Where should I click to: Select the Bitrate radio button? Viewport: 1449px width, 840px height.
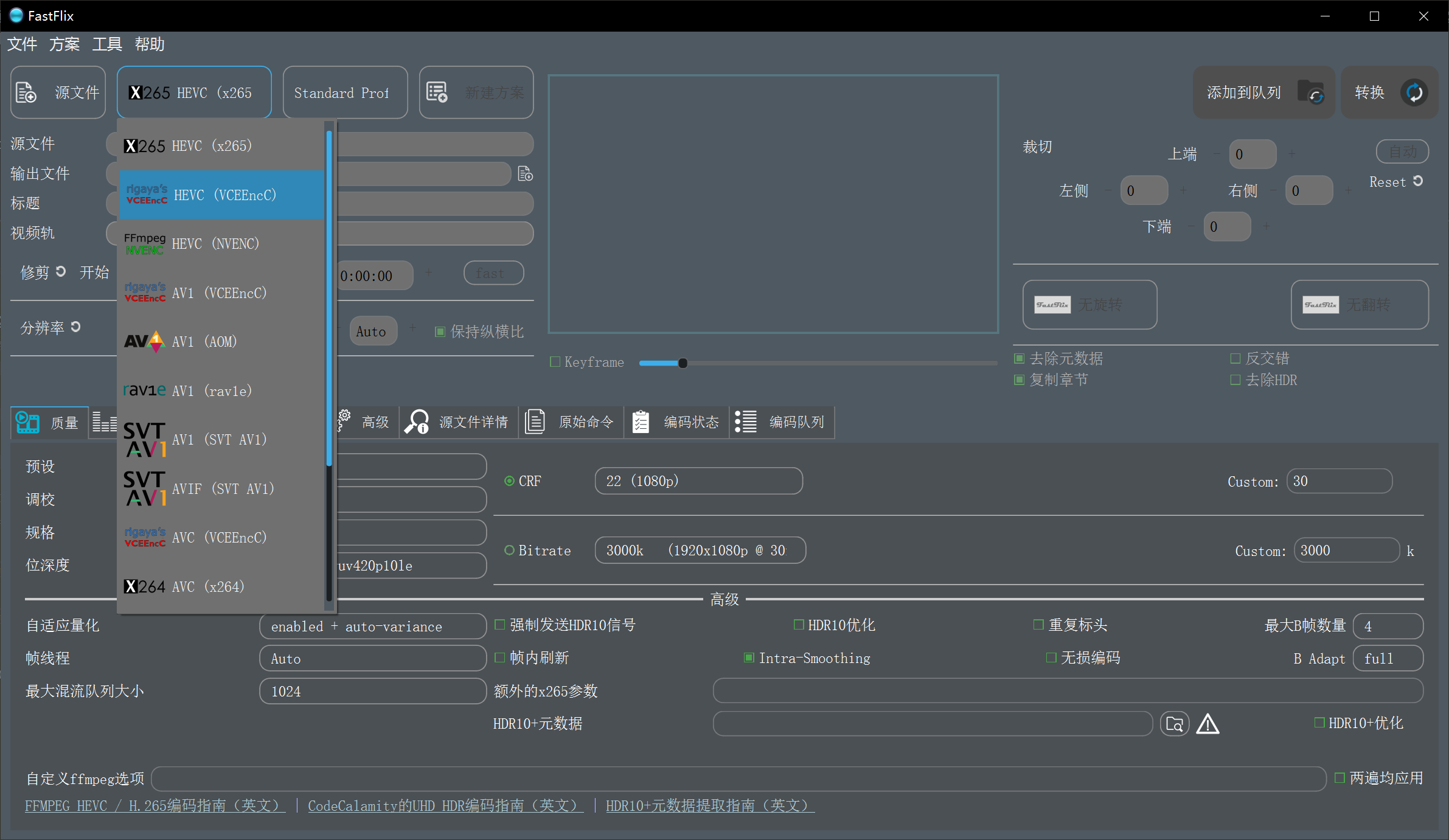[x=509, y=550]
